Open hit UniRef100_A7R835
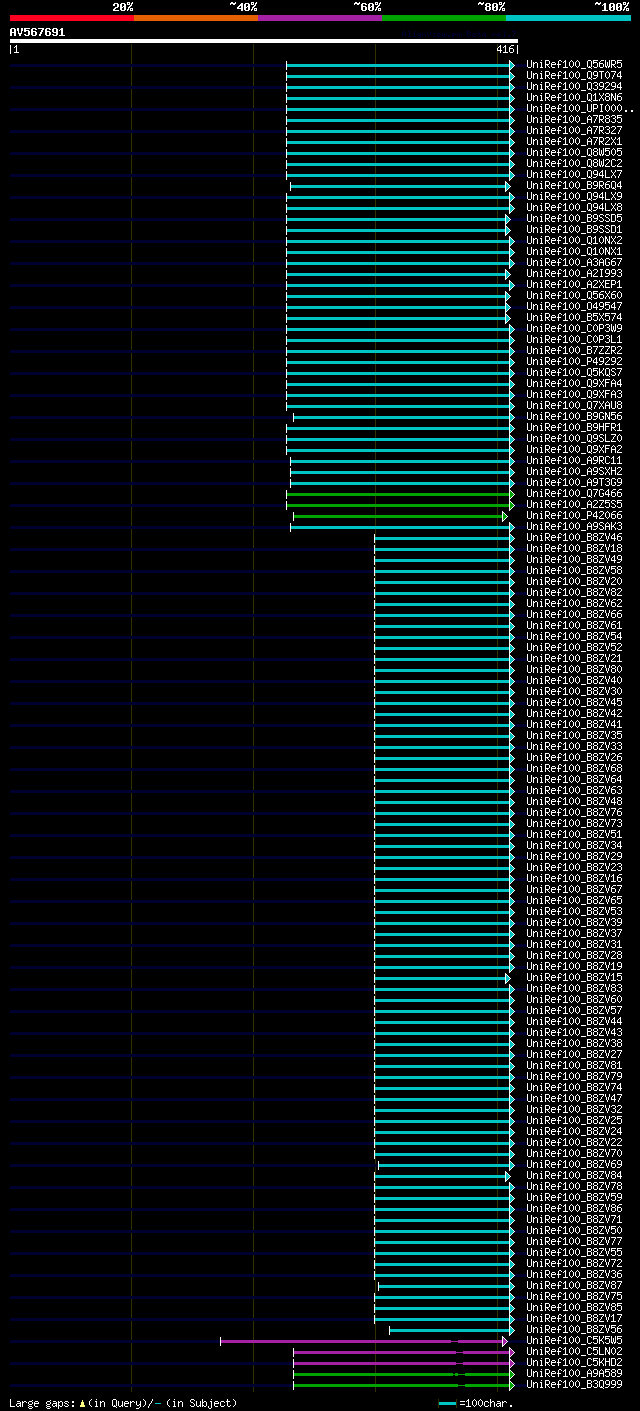Screen dimensions: 640x1411 click(574, 119)
